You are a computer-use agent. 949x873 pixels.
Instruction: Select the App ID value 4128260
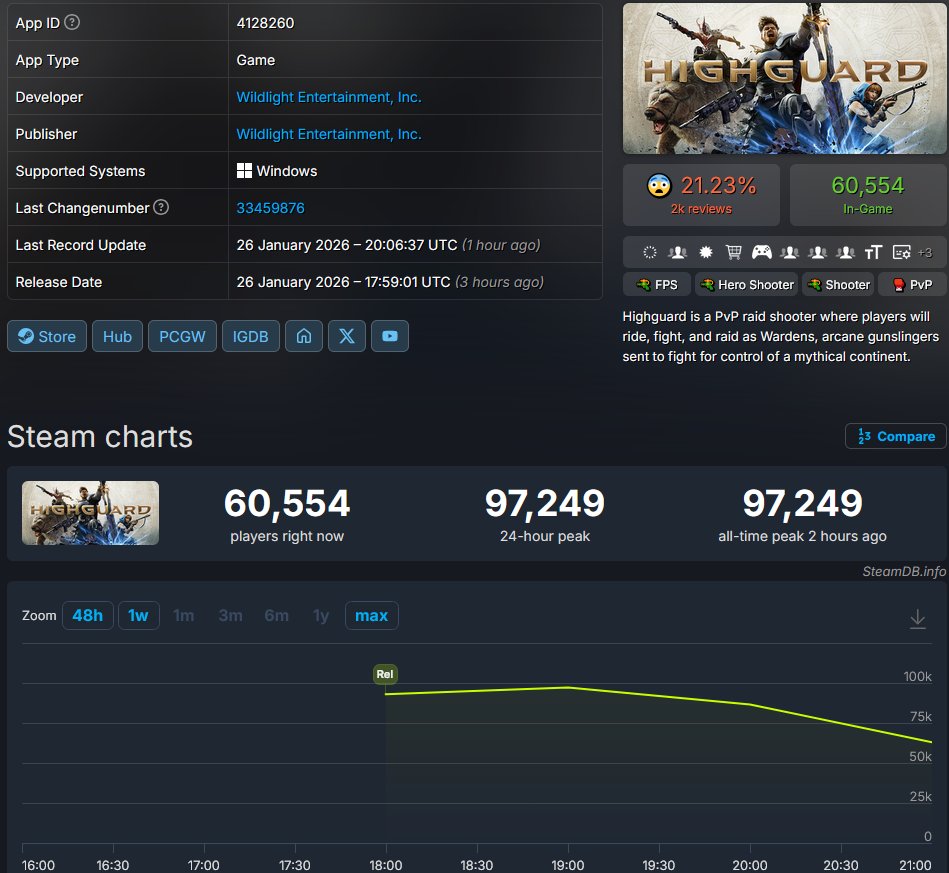coord(265,23)
